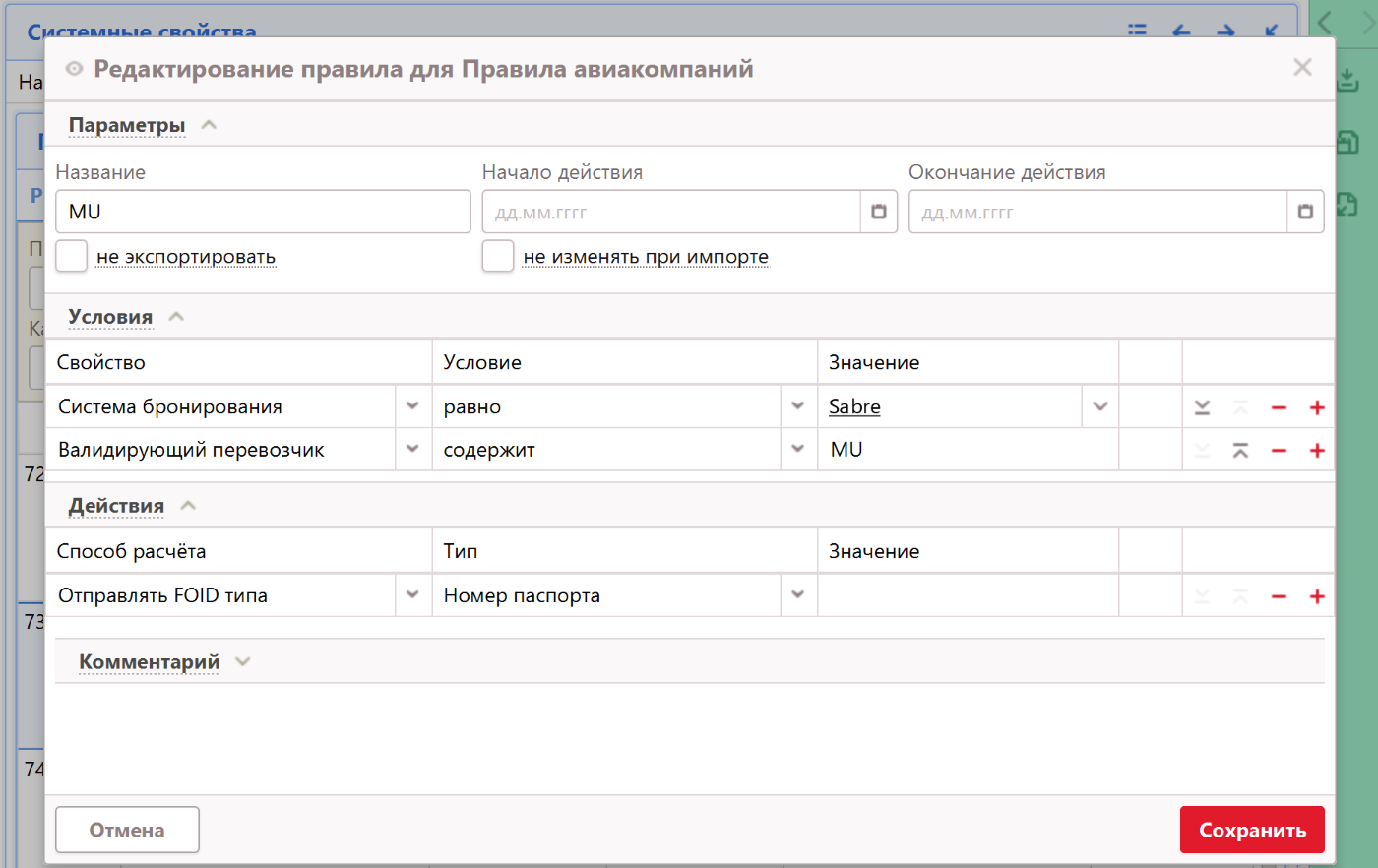The width and height of the screenshot is (1378, 868).
Task: Open calendar for Окончание действия date
Action: 1305,212
